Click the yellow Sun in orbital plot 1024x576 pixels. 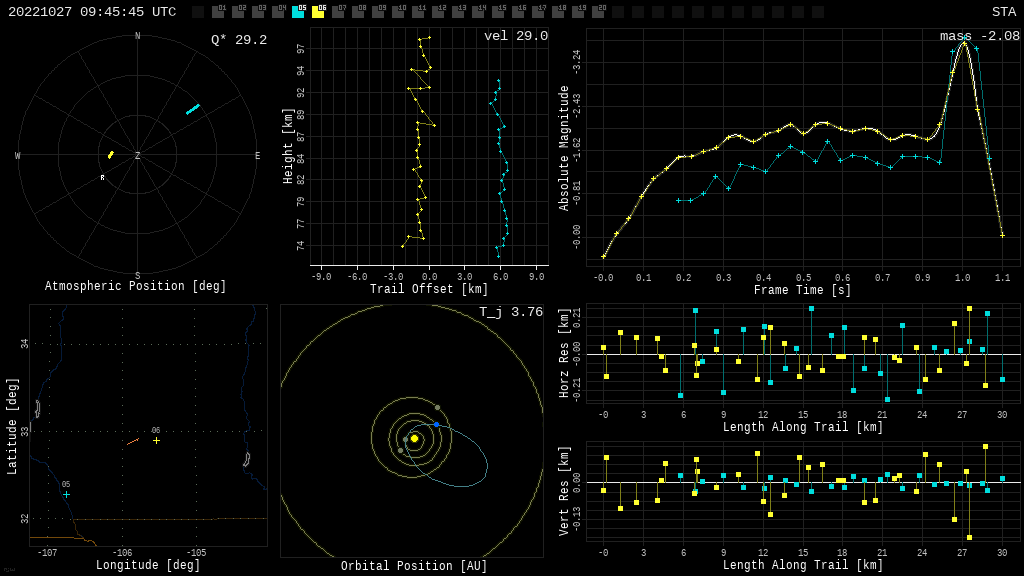pos(414,438)
